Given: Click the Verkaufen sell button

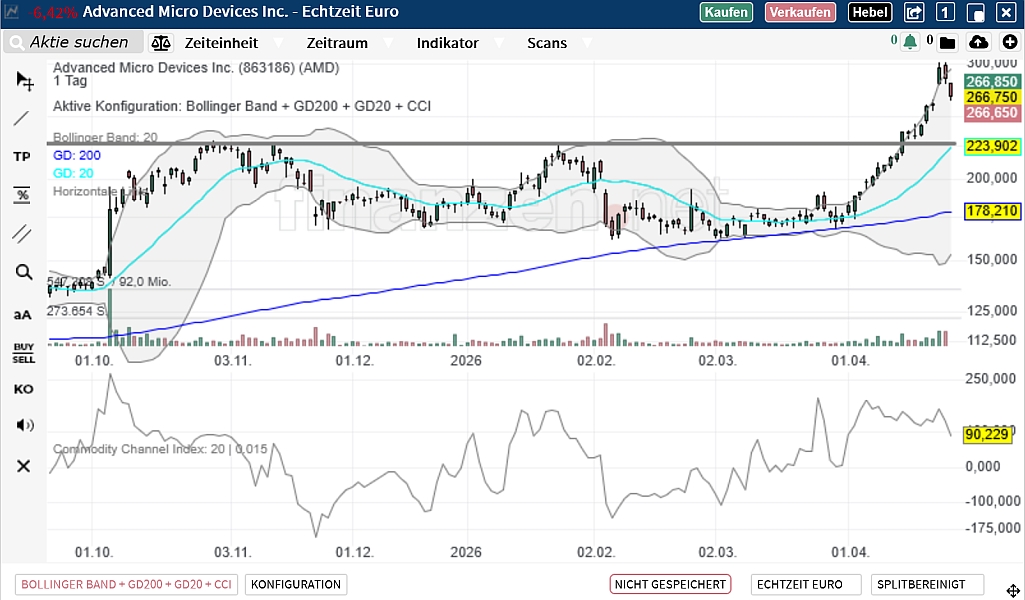Looking at the screenshot, I should pyautogui.click(x=800, y=12).
